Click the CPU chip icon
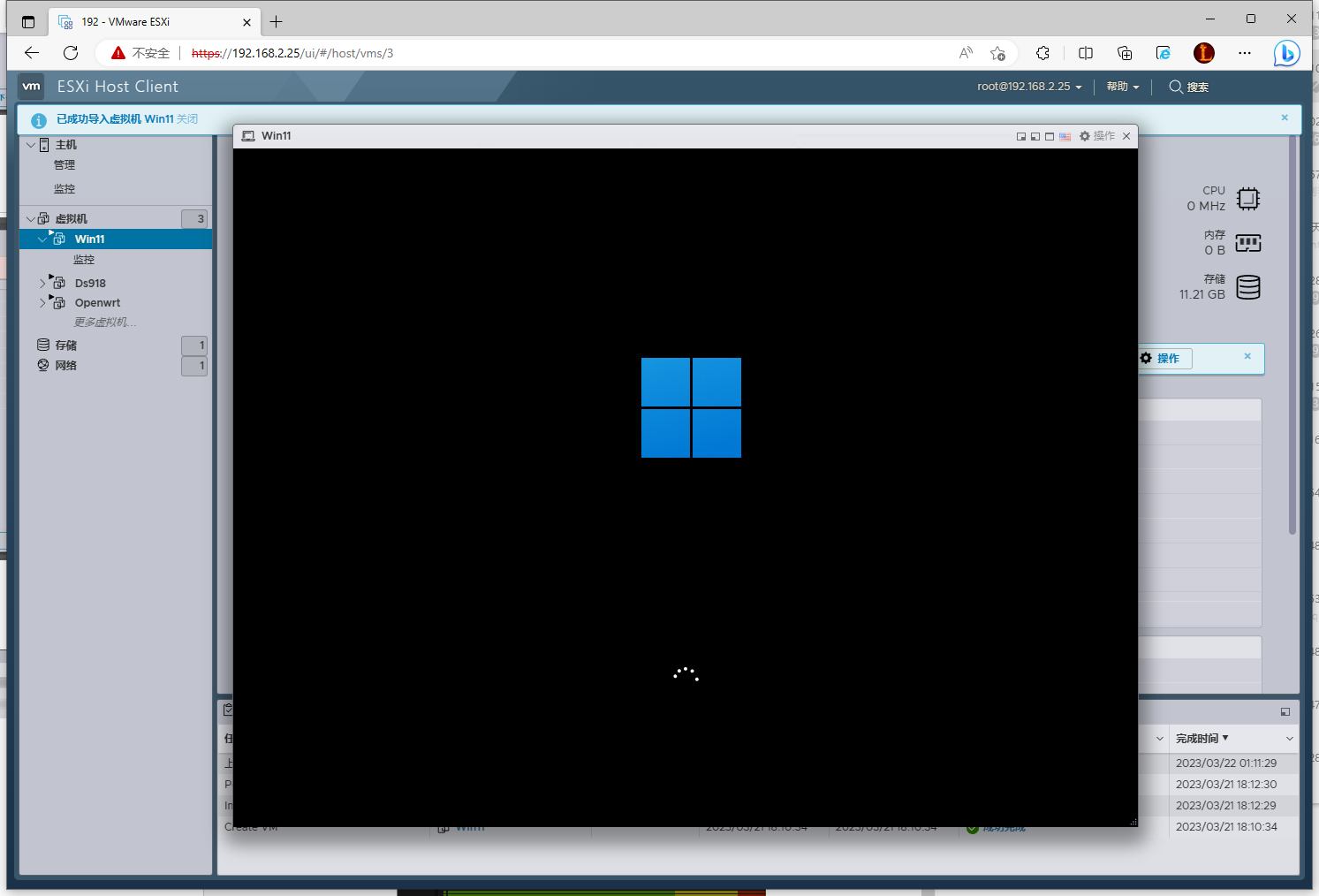Viewport: 1319px width, 896px height. coord(1248,199)
